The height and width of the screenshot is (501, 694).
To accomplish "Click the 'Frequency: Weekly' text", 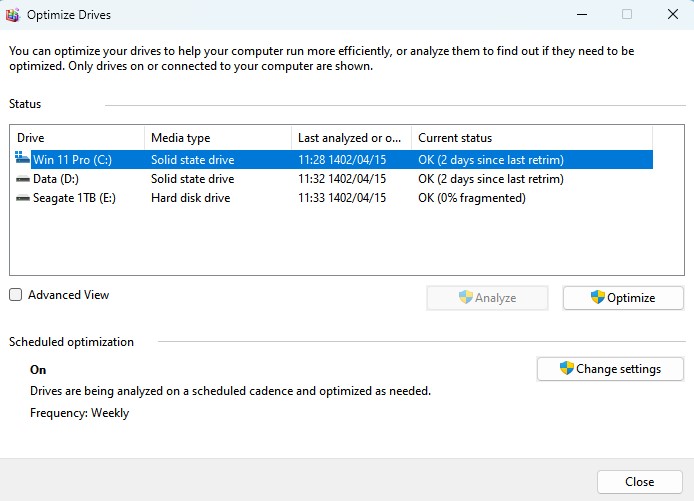I will [80, 413].
